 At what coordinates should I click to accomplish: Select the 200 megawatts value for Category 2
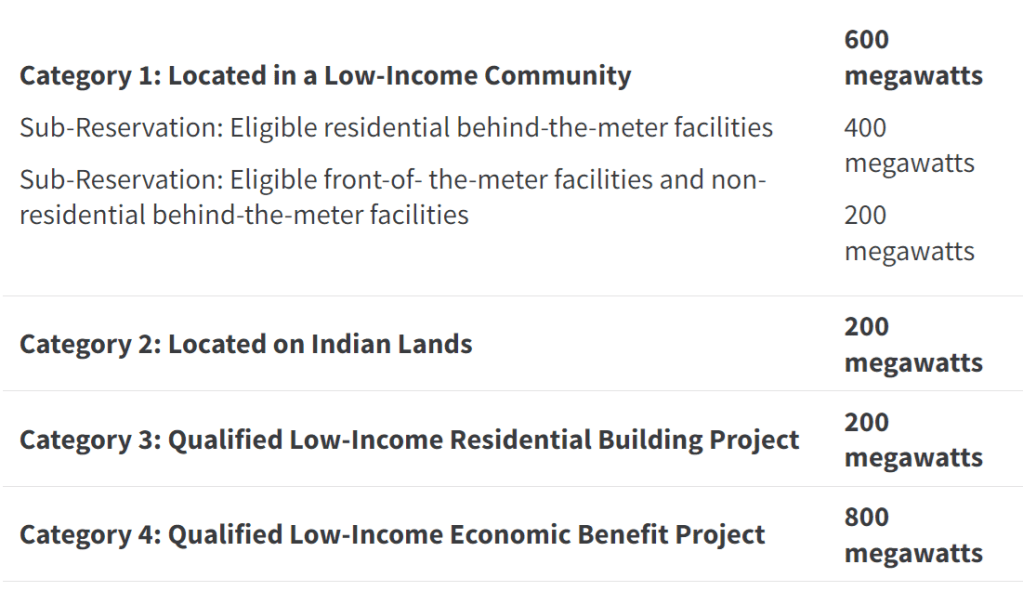pyautogui.click(x=912, y=344)
